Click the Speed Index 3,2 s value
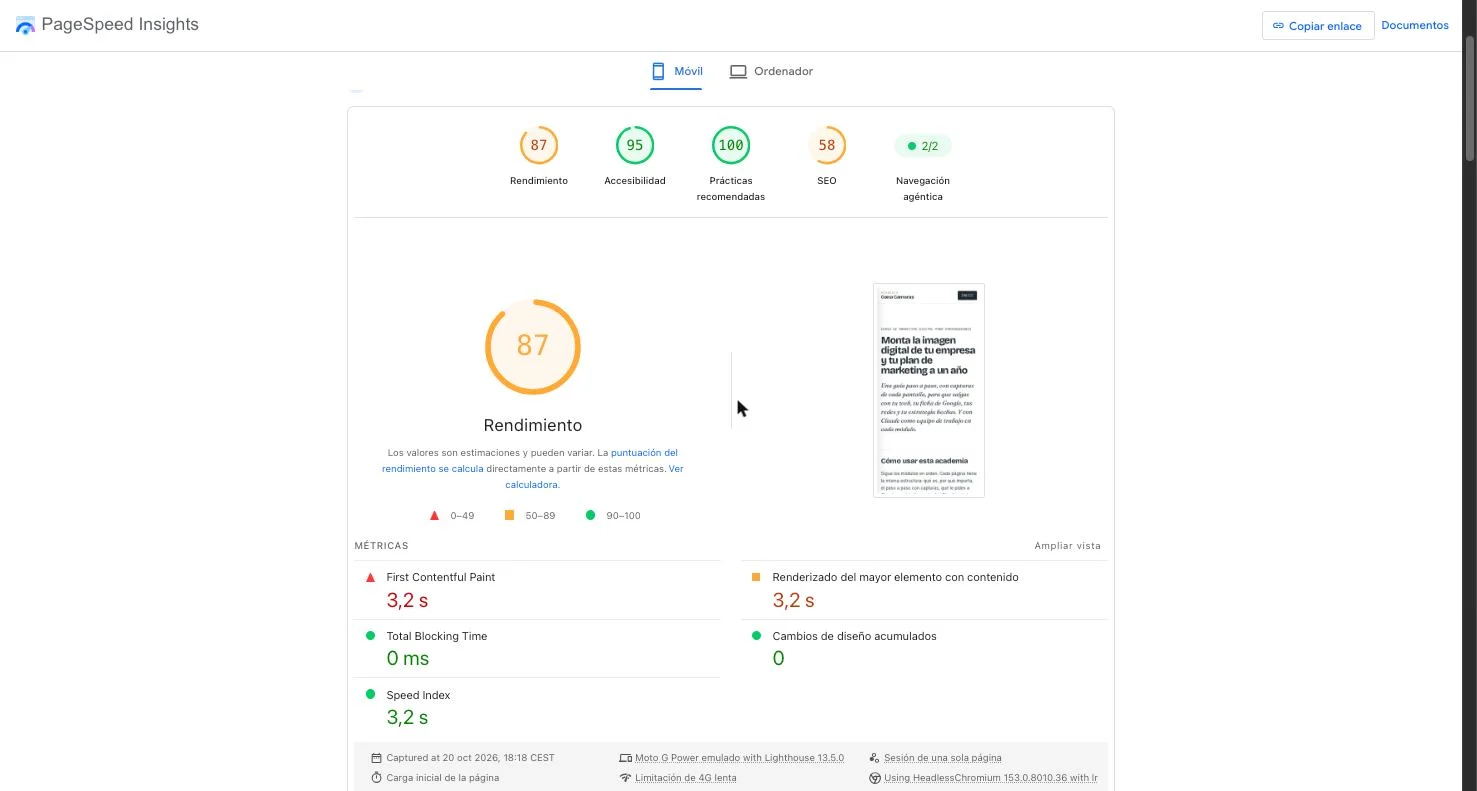This screenshot has height=791, width=1477. [x=407, y=718]
